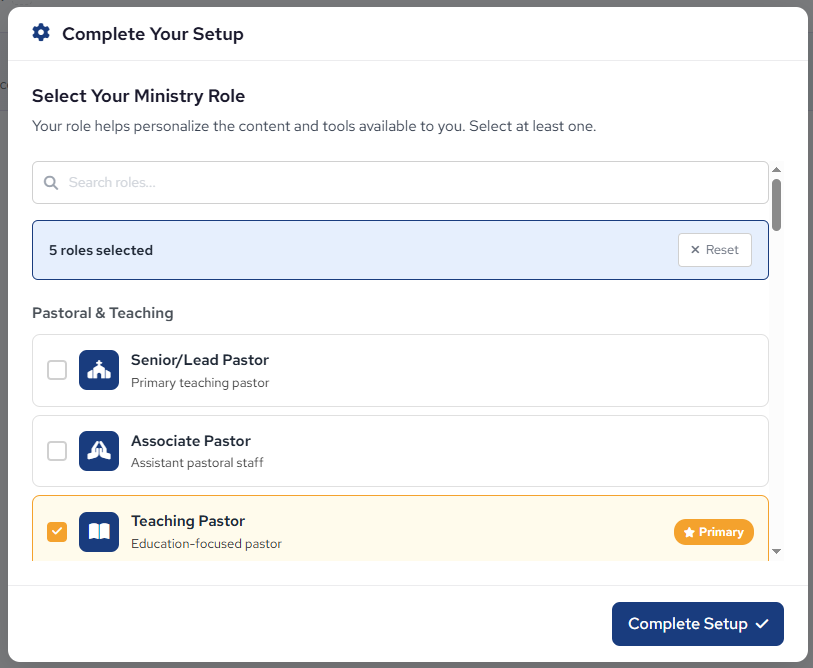Click the gear icon beside Complete Your Setup
813x668 pixels.
click(41, 33)
